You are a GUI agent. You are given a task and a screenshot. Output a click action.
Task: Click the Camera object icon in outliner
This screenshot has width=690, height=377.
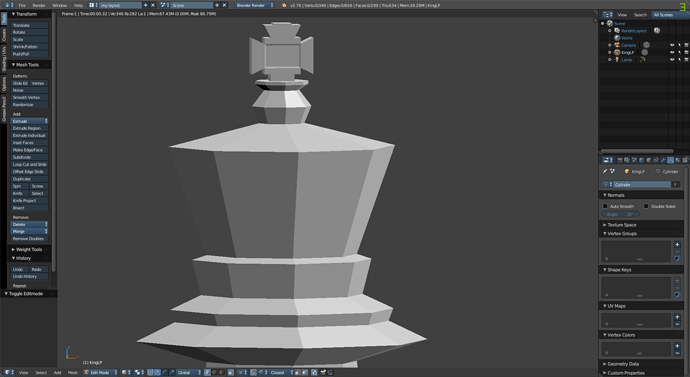click(x=617, y=45)
